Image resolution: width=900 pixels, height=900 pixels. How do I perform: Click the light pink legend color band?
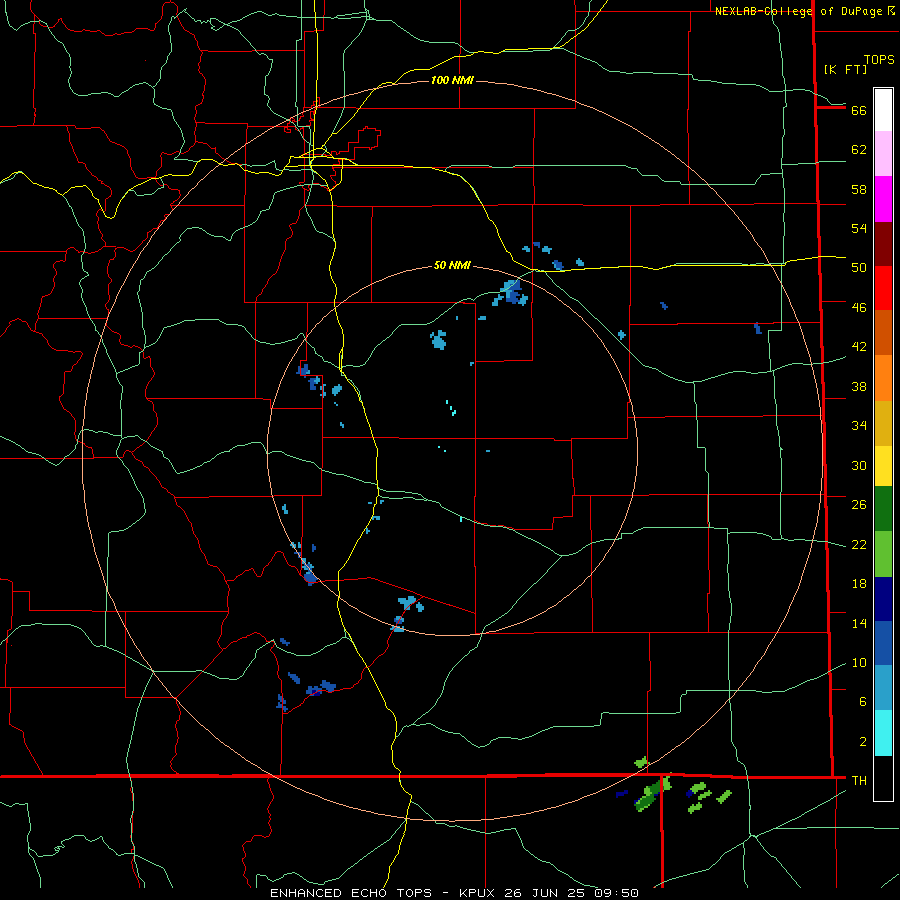pos(883,153)
